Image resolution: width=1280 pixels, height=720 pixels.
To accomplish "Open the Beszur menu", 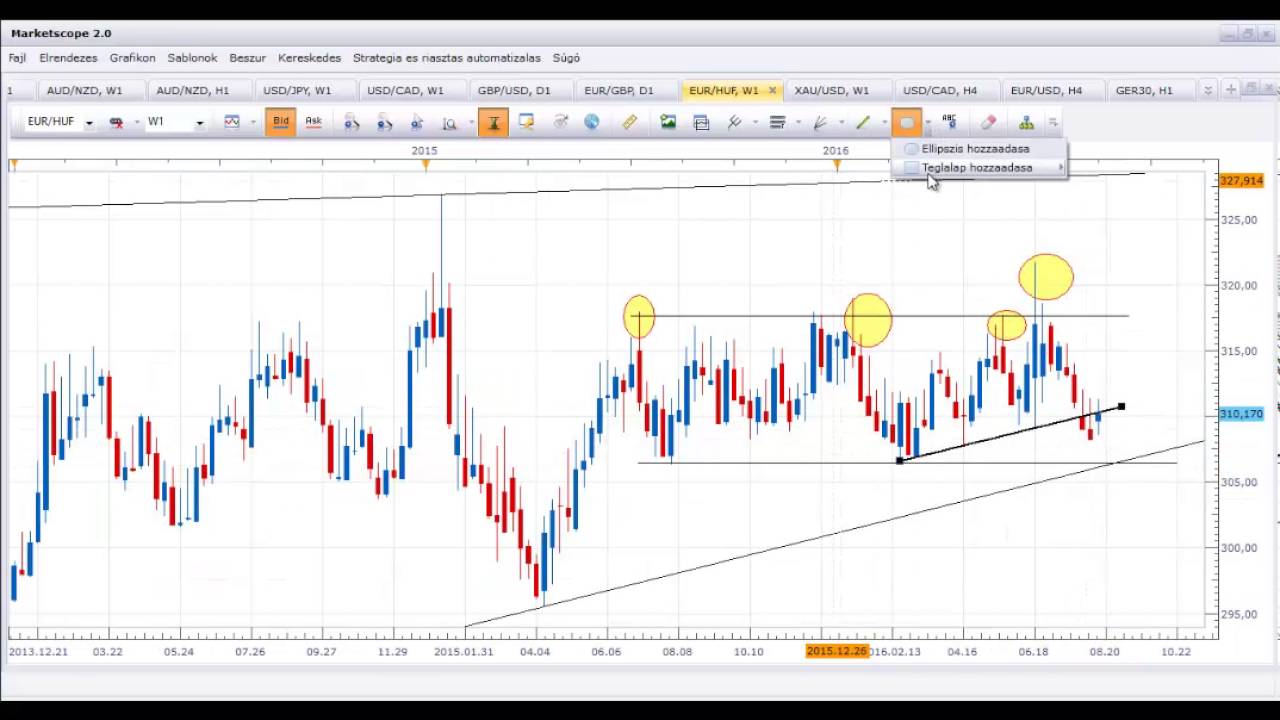I will [247, 58].
